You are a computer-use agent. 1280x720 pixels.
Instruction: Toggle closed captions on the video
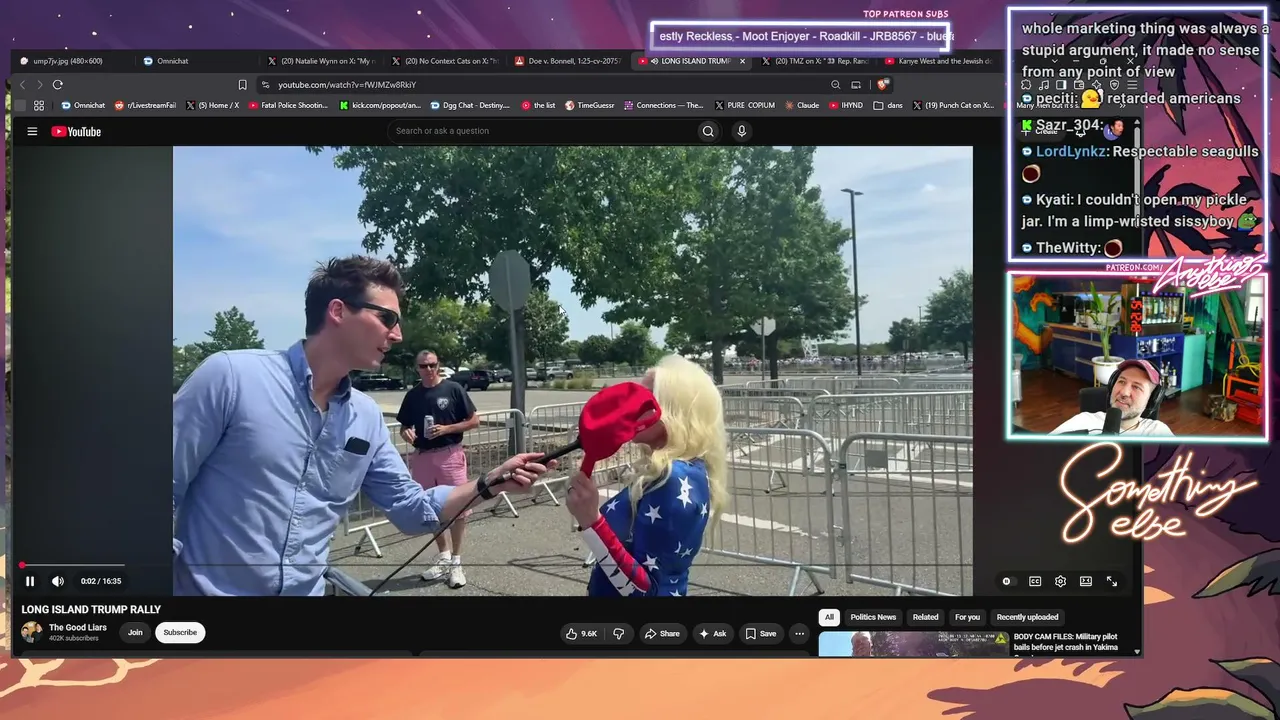(1035, 581)
